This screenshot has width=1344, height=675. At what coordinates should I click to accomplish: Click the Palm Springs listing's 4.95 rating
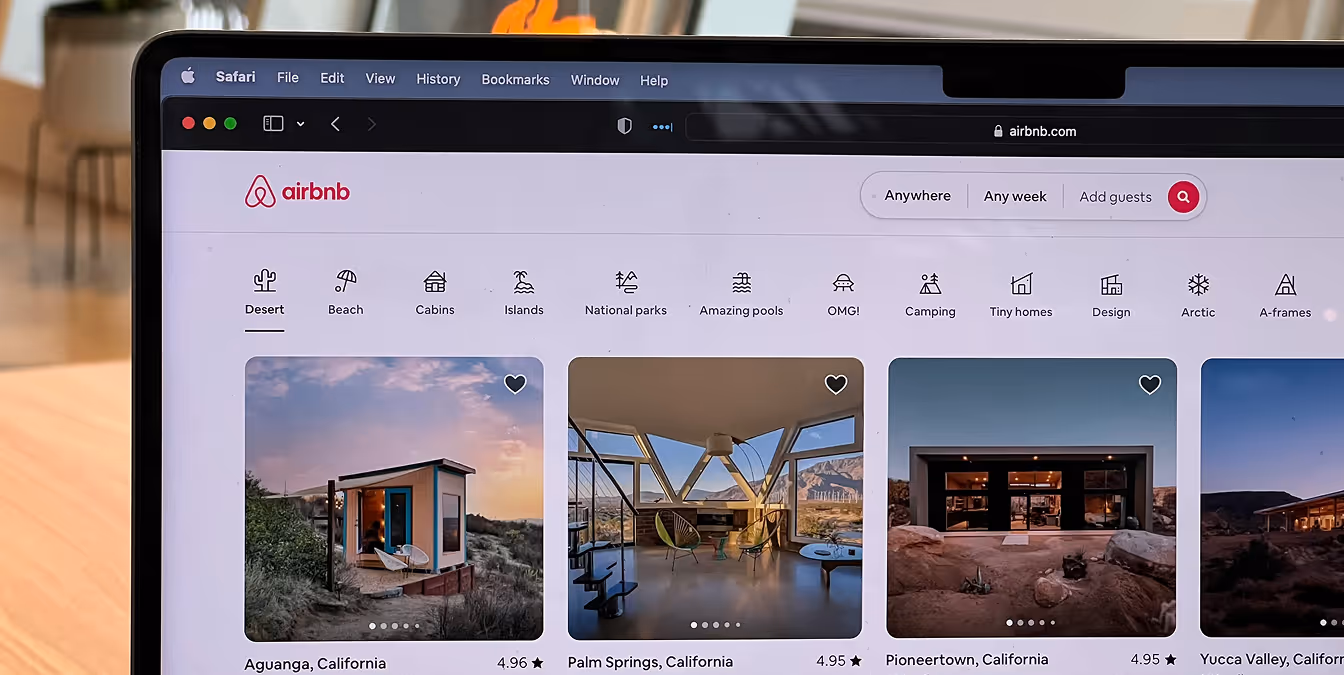(838, 661)
